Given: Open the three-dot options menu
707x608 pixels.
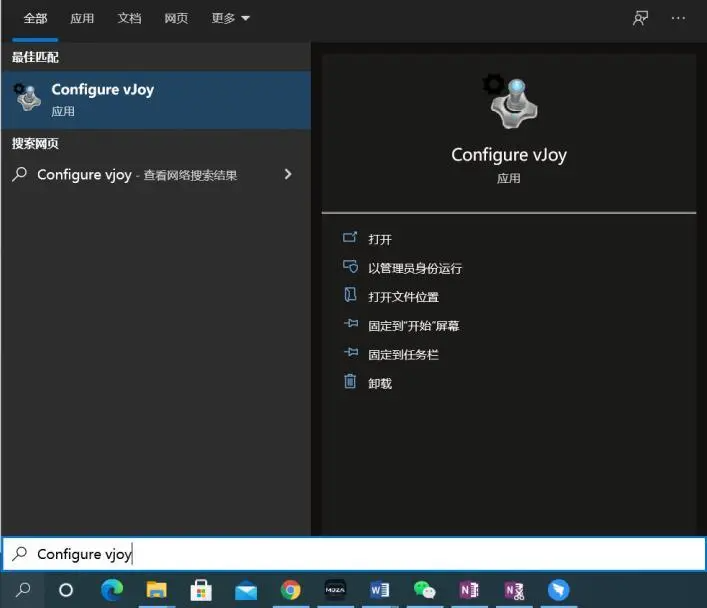Looking at the screenshot, I should 678,18.
